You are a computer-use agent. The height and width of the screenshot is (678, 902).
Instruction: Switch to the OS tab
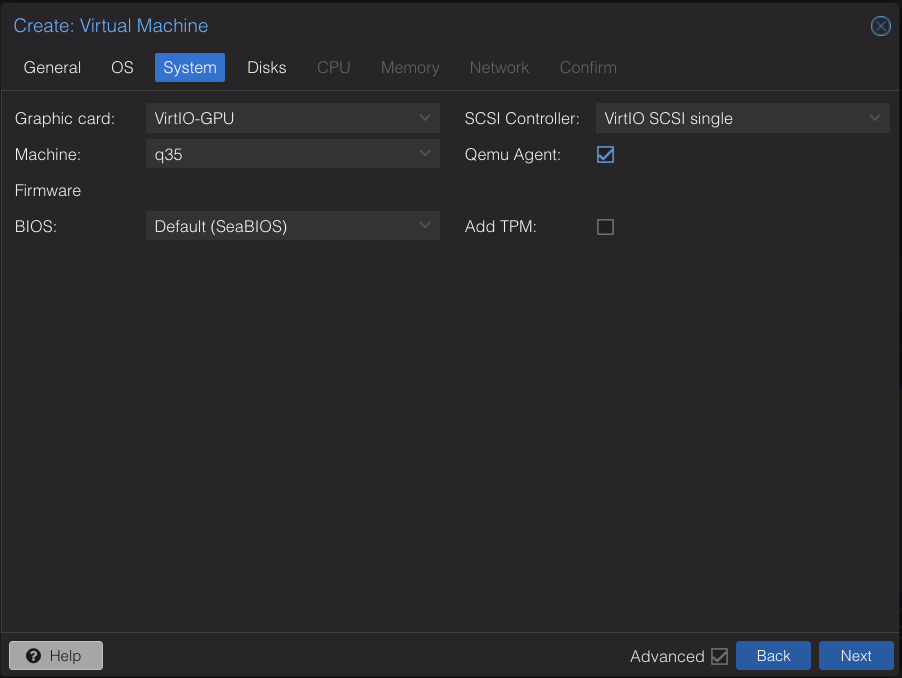[x=121, y=67]
